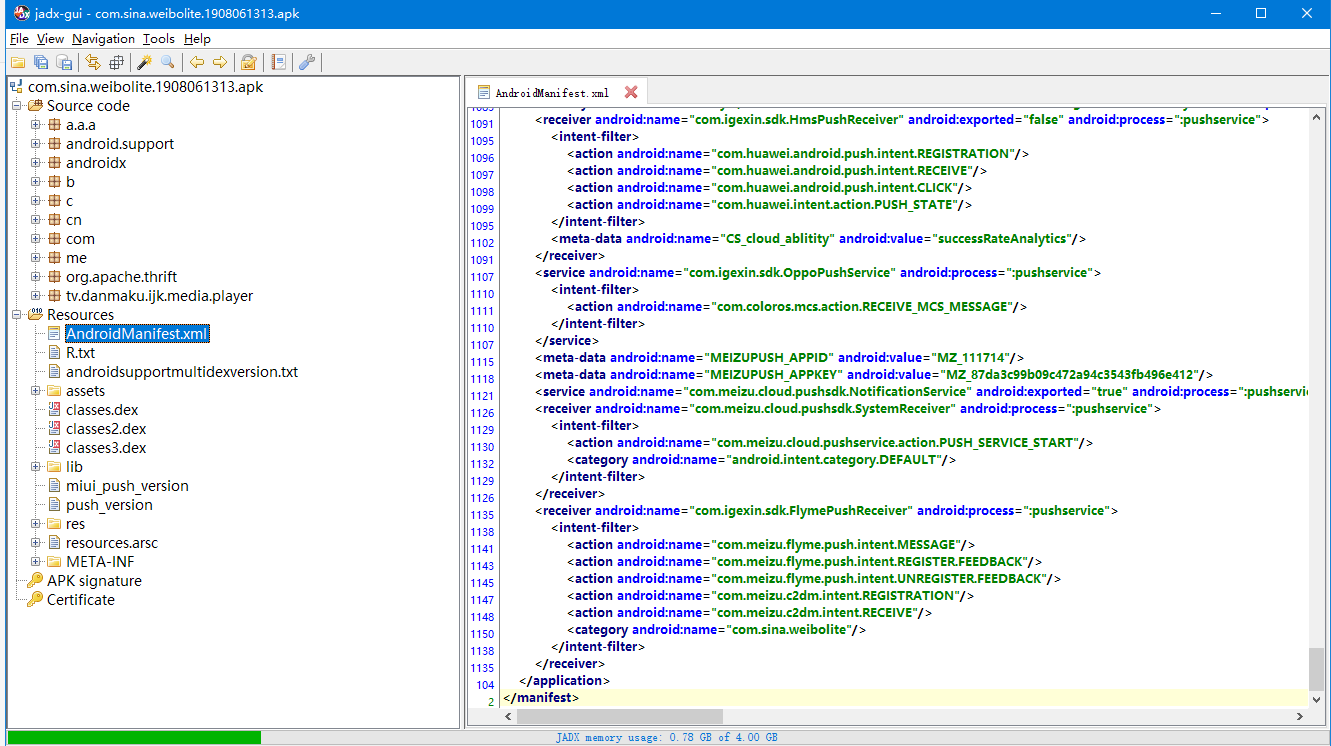Open Text search using wand icon
This screenshot has width=1331, height=746.
pos(145,62)
